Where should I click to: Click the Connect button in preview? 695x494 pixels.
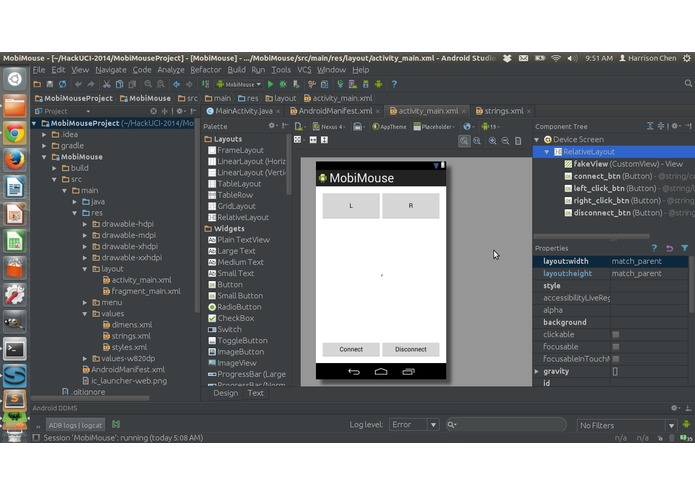point(351,350)
